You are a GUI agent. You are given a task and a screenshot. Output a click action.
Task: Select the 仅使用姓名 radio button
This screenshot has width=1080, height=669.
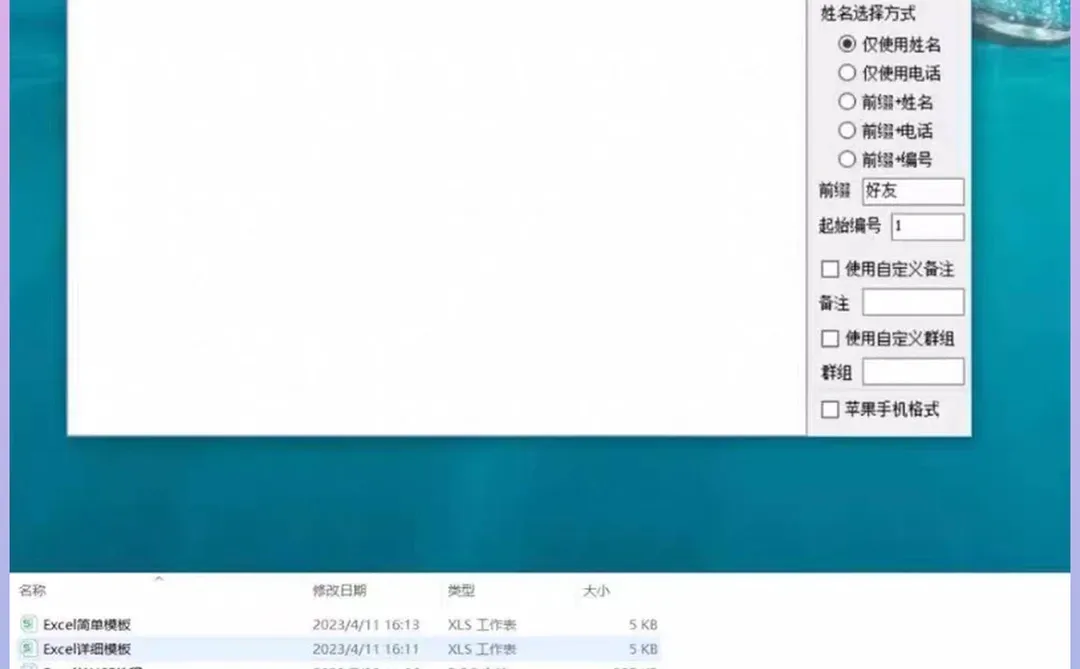(847, 43)
